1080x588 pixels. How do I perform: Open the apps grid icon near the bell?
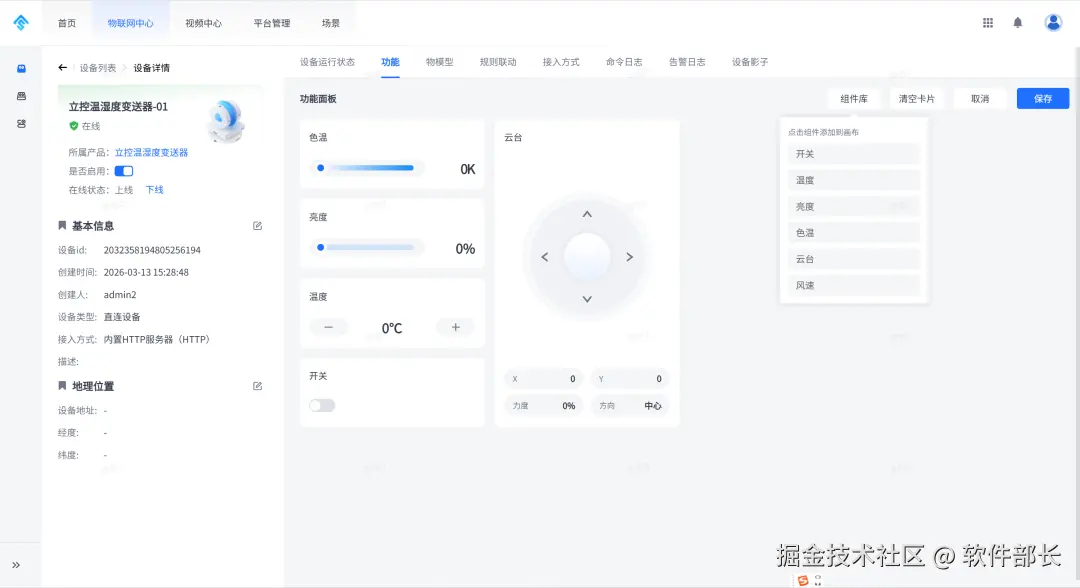click(x=988, y=21)
